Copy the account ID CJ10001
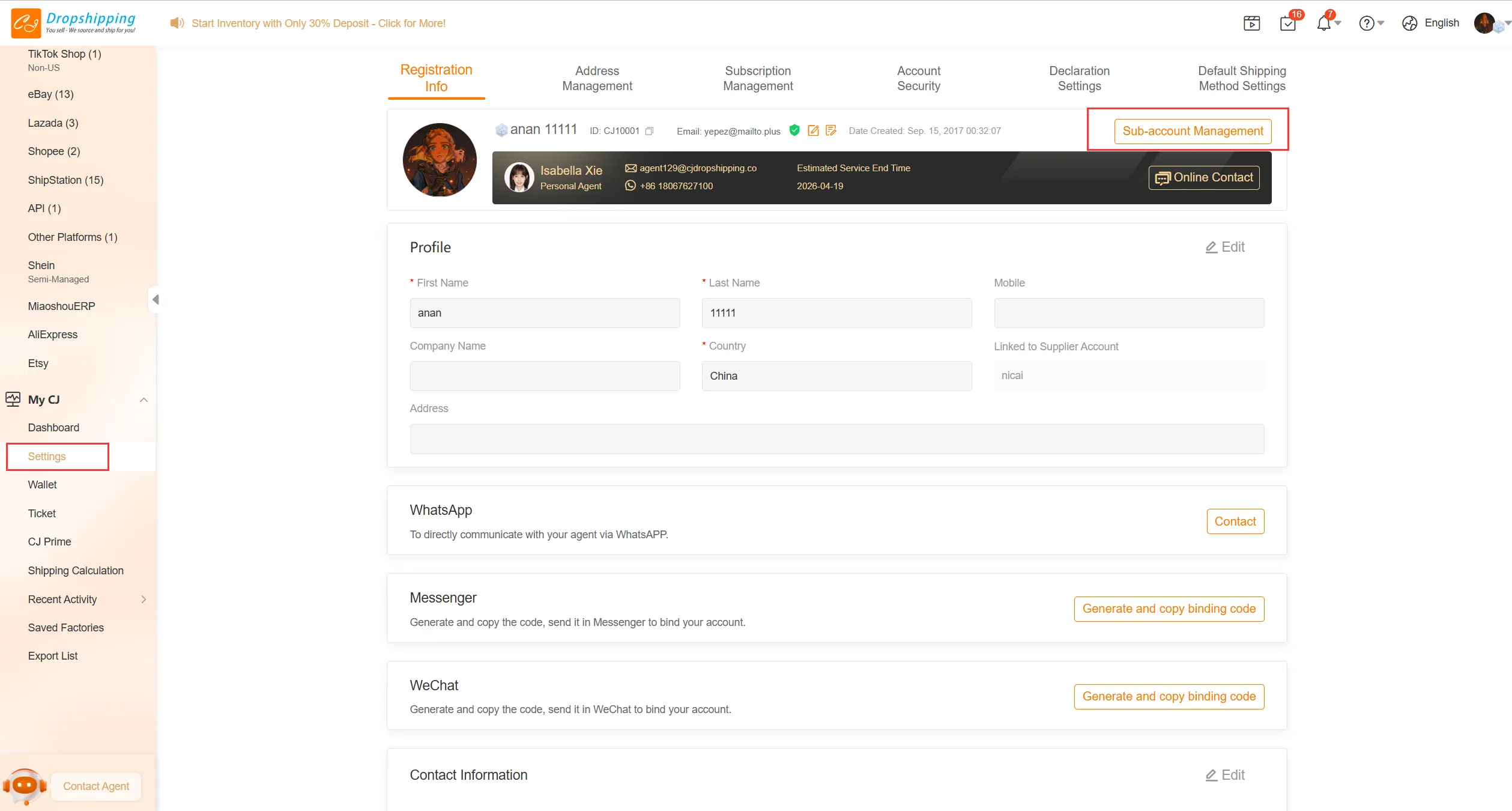This screenshot has height=811, width=1512. (x=649, y=131)
